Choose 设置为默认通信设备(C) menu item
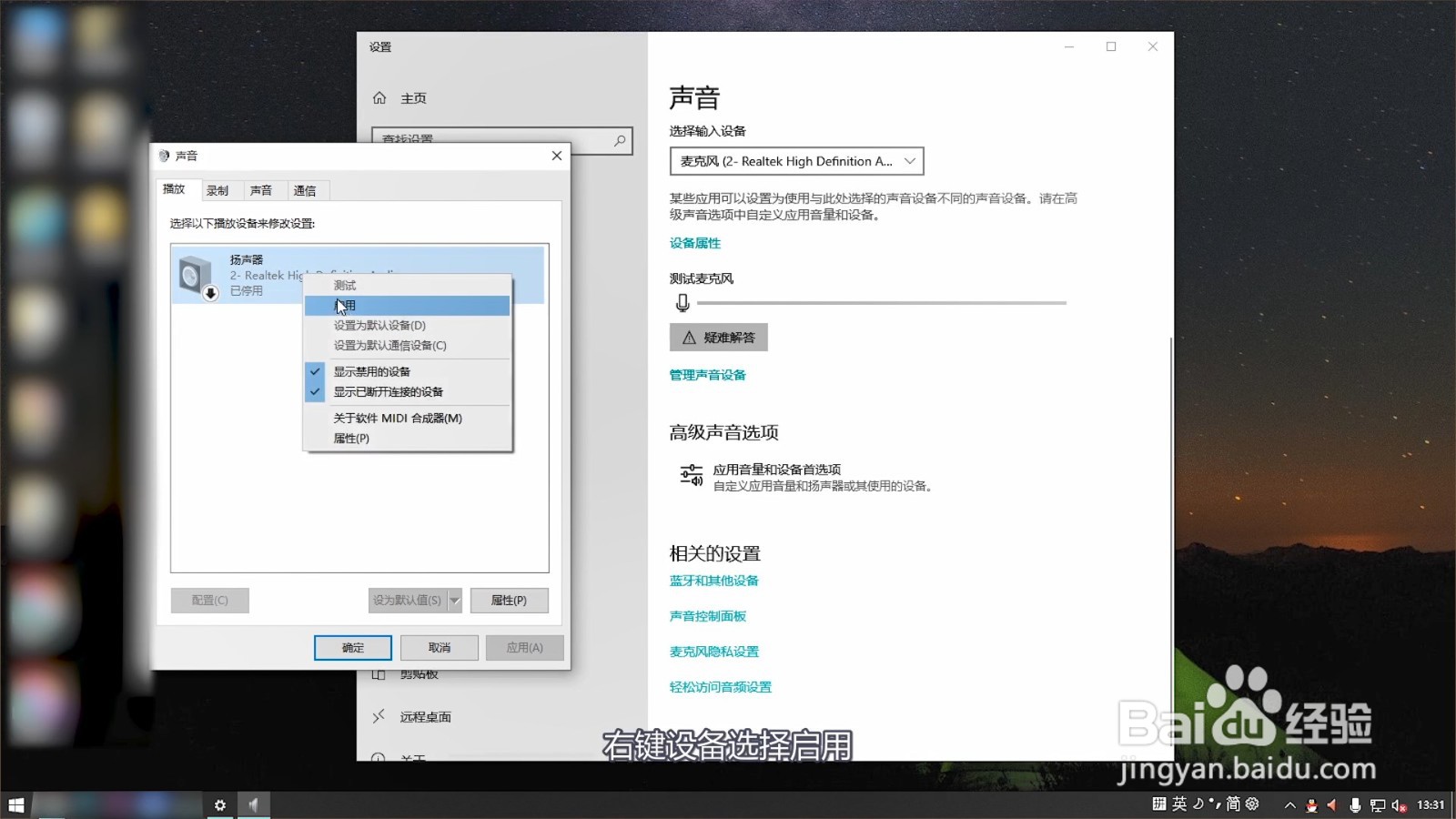The image size is (1456, 819). pos(407,345)
